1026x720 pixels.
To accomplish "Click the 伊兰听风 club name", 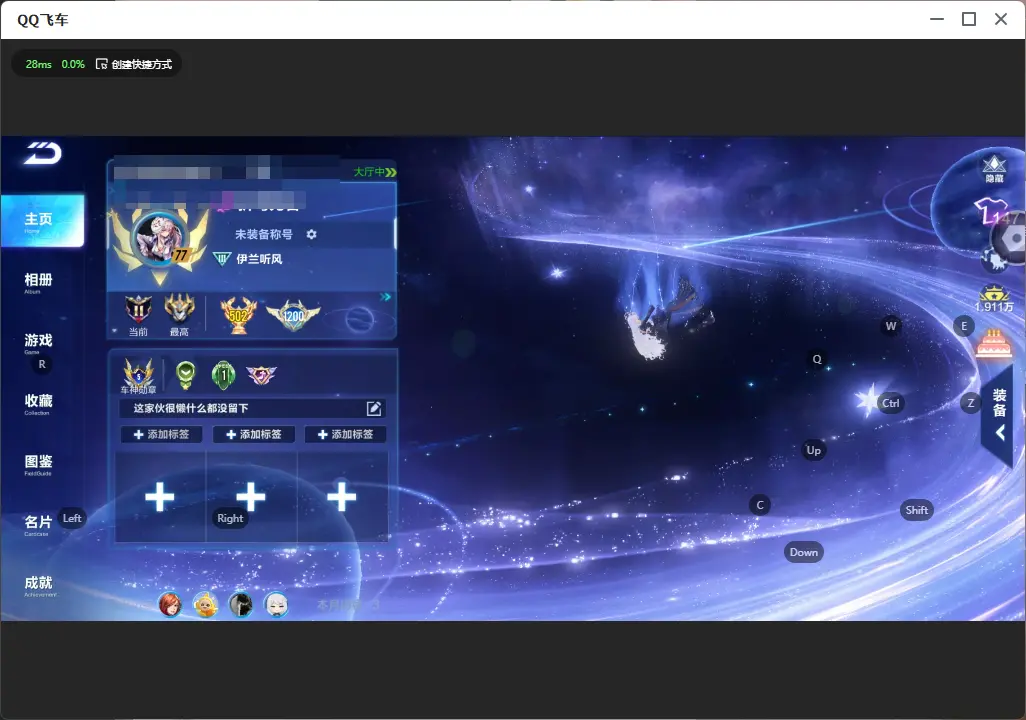I will coord(259,259).
